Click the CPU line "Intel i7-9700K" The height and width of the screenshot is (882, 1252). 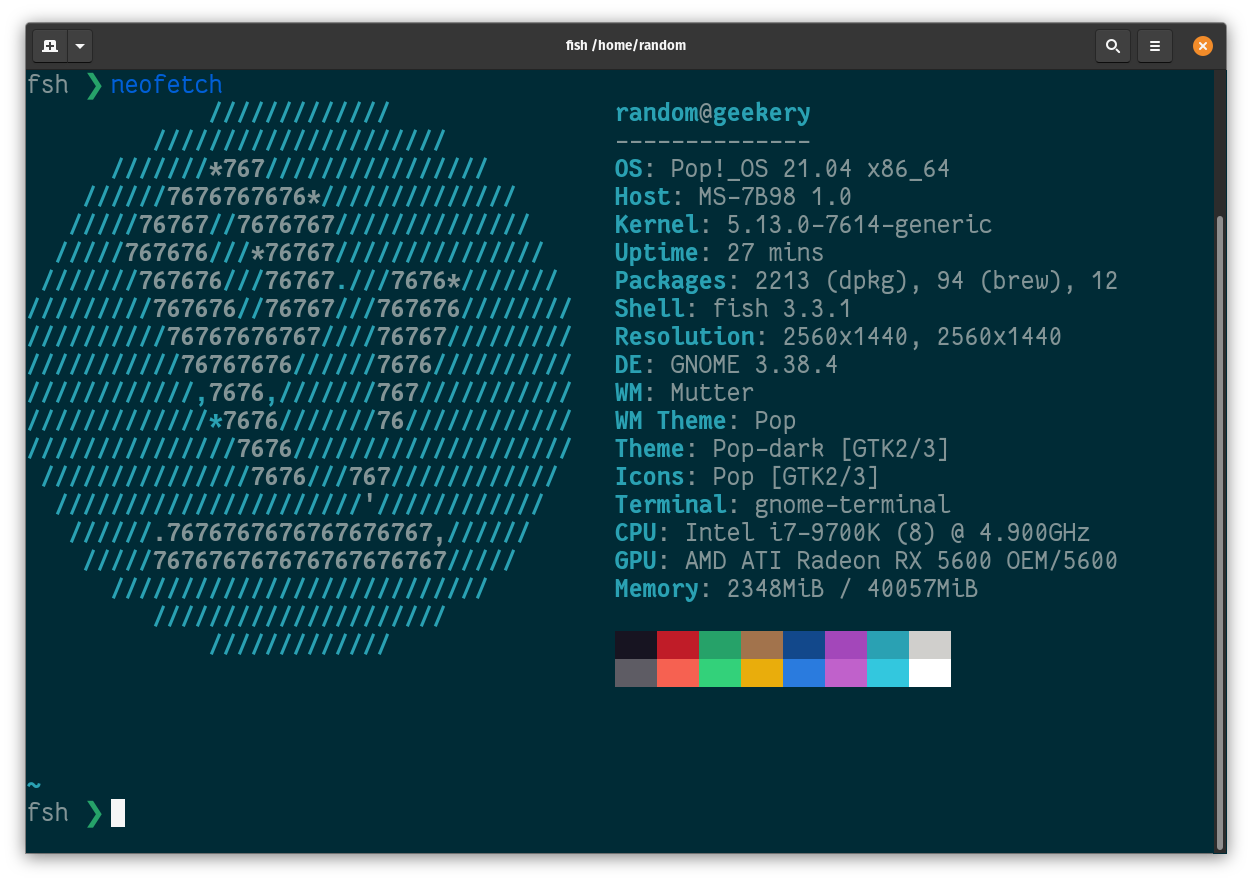click(x=852, y=533)
